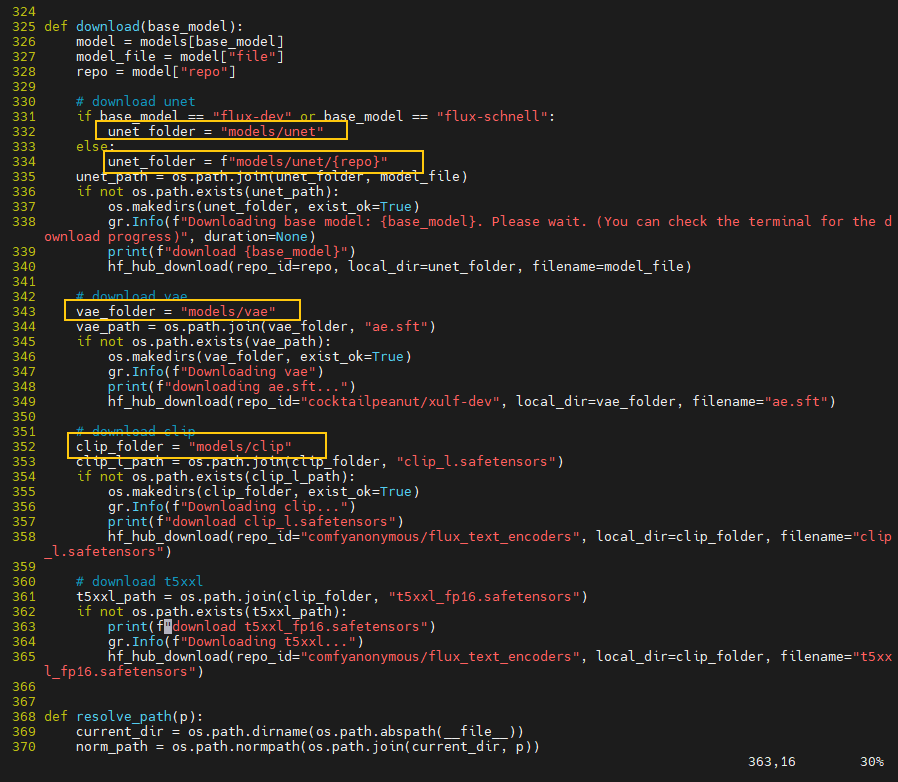Click 'model = models[base_model]' on line 326
This screenshot has height=782, width=898.
[x=180, y=41]
